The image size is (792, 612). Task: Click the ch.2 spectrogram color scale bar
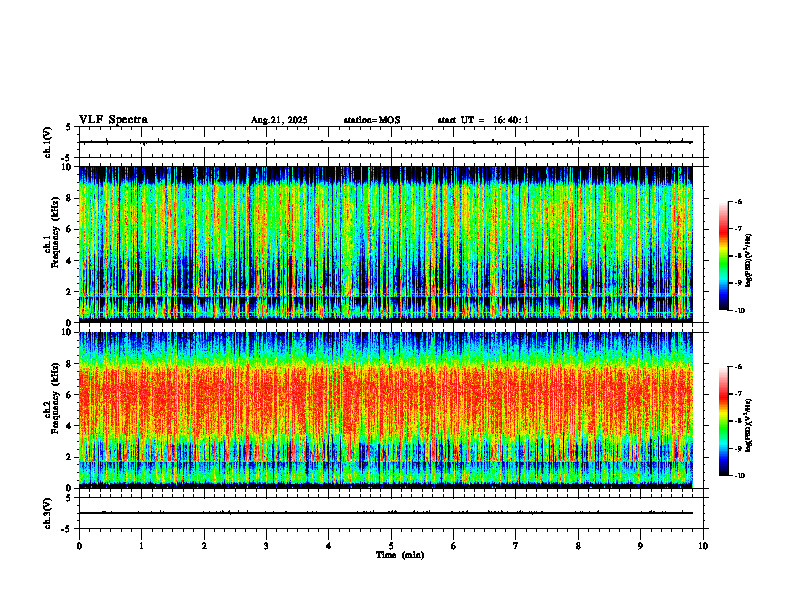pyautogui.click(x=723, y=421)
